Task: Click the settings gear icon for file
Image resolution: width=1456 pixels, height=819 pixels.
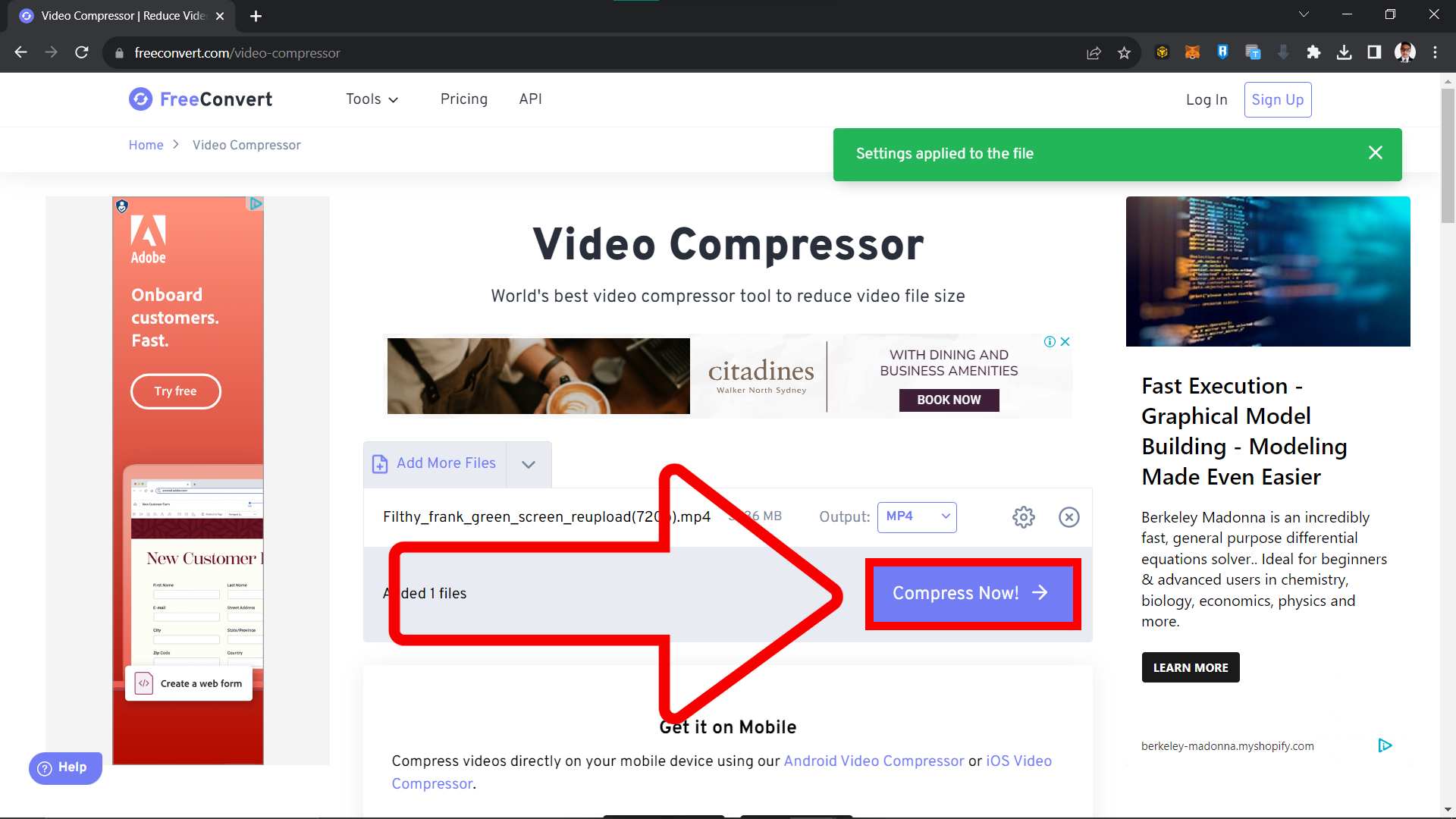Action: click(x=1024, y=517)
